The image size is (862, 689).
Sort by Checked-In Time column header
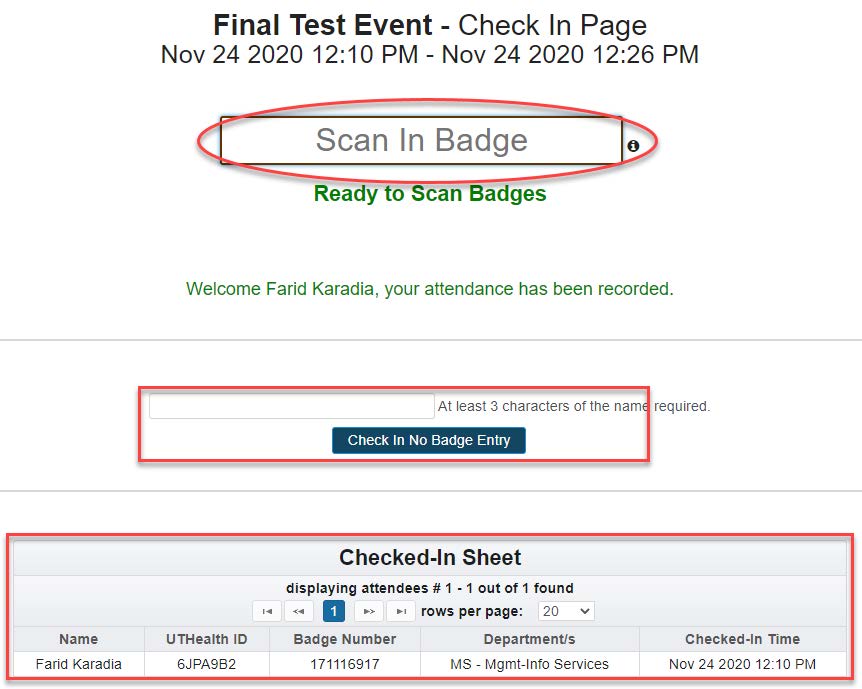[743, 639]
